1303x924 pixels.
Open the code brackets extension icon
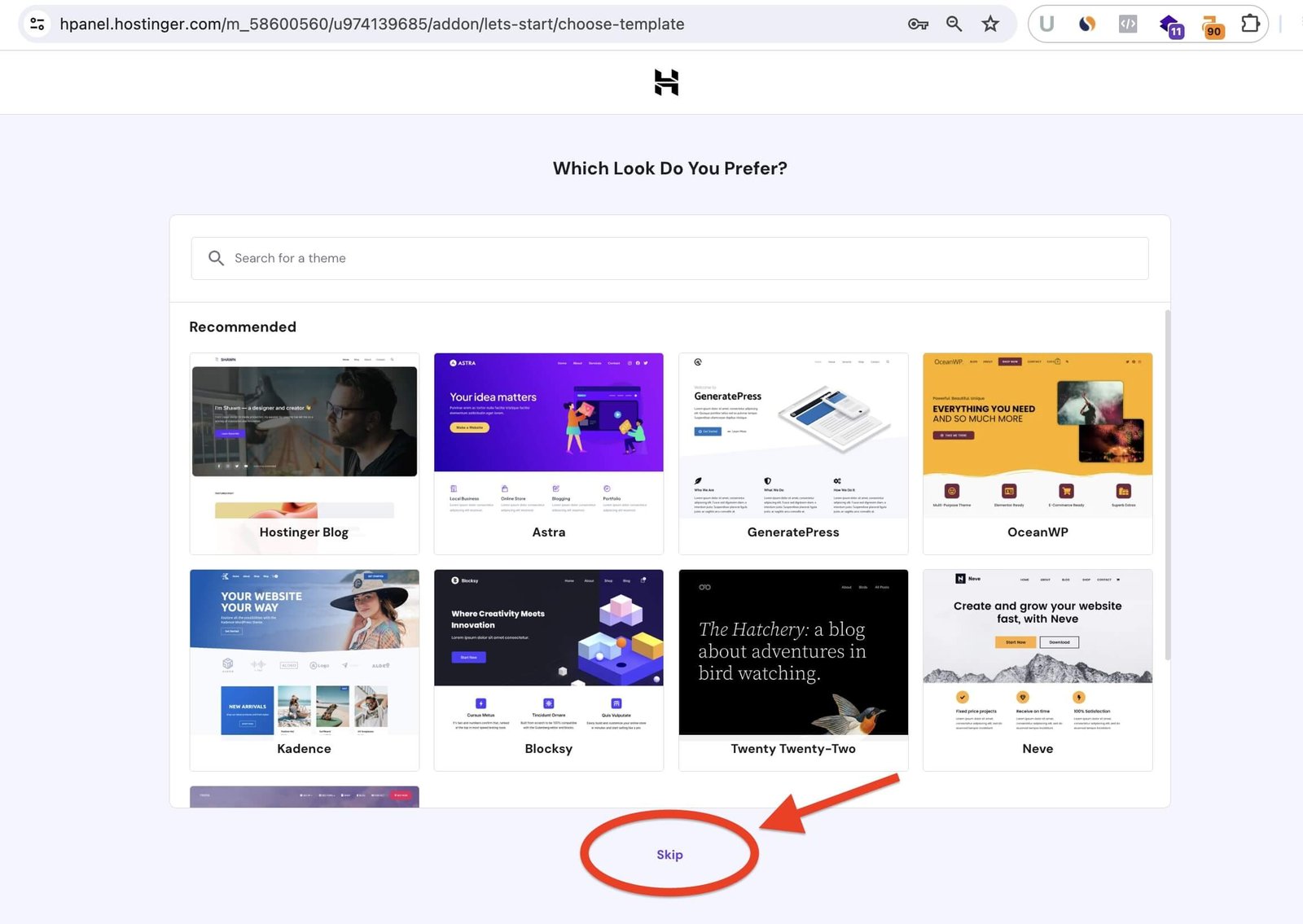point(1128,24)
